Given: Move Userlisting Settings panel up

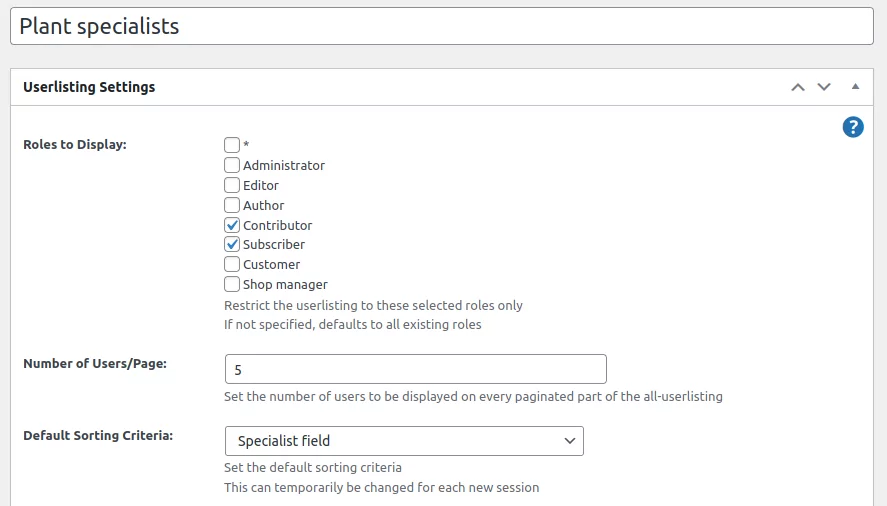Looking at the screenshot, I should [798, 87].
